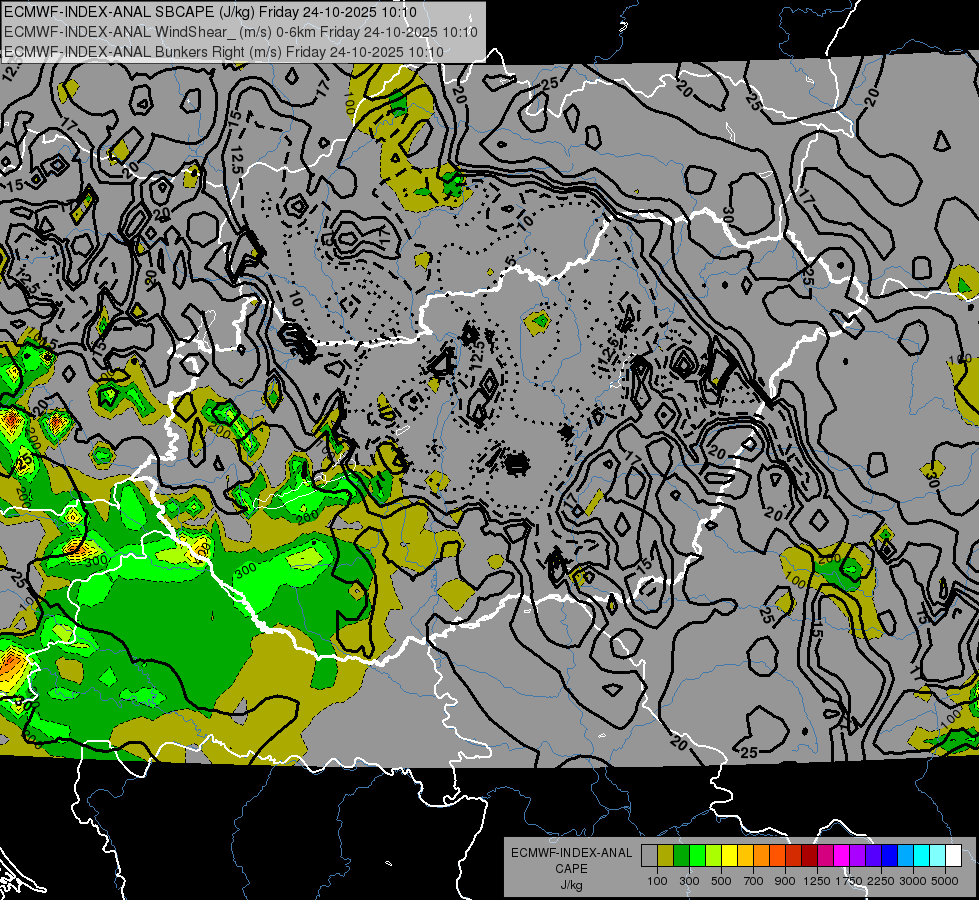
Task: Select the WindShear 0-6km layer title line
Action: click(x=240, y=32)
